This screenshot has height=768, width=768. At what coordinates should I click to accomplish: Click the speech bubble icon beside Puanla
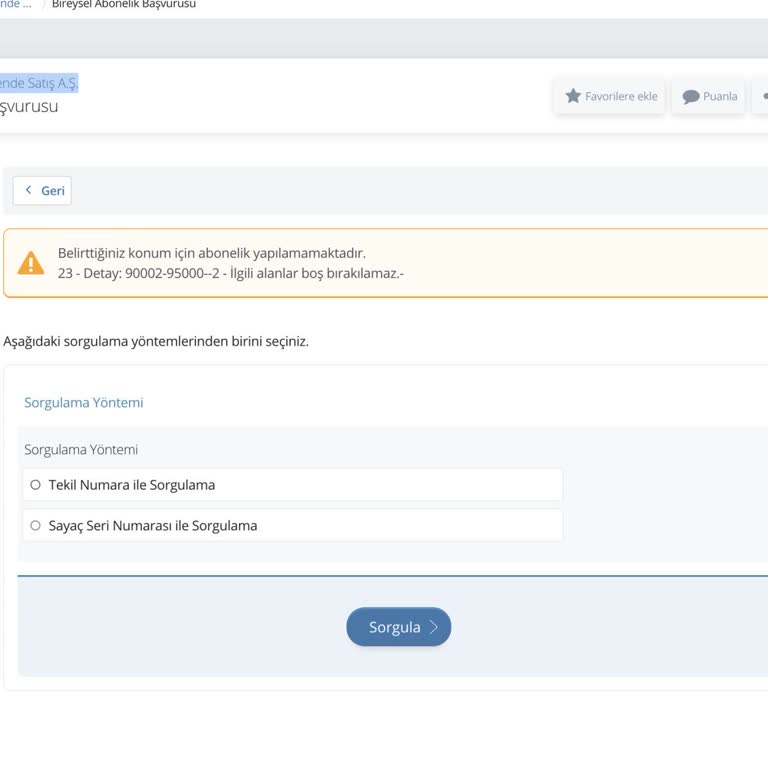691,96
